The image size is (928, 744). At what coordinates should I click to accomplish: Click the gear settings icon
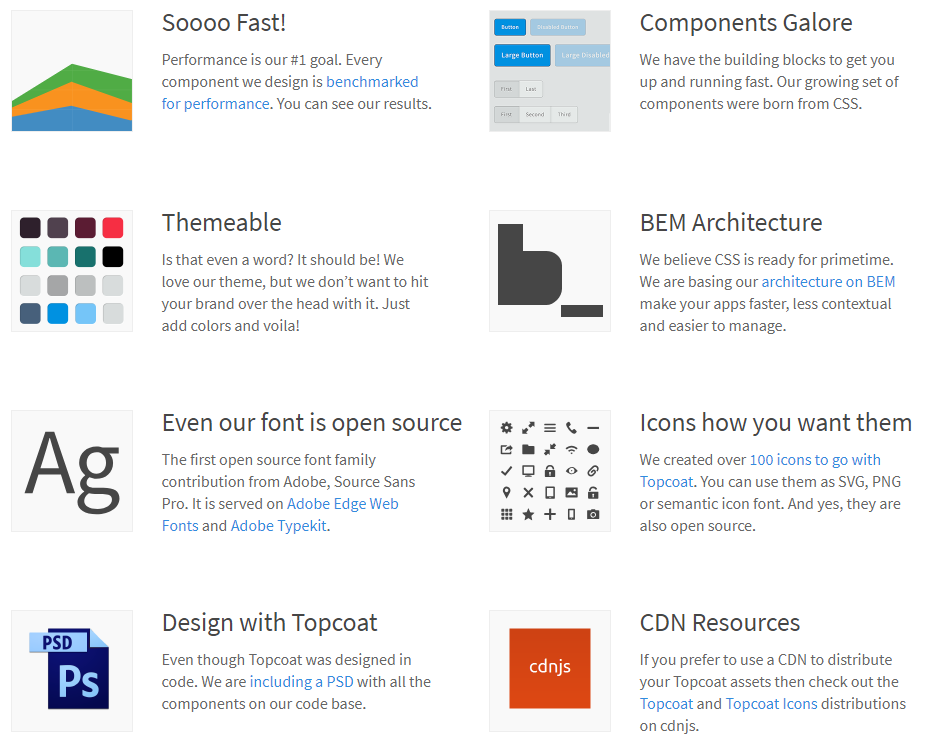pyautogui.click(x=507, y=427)
